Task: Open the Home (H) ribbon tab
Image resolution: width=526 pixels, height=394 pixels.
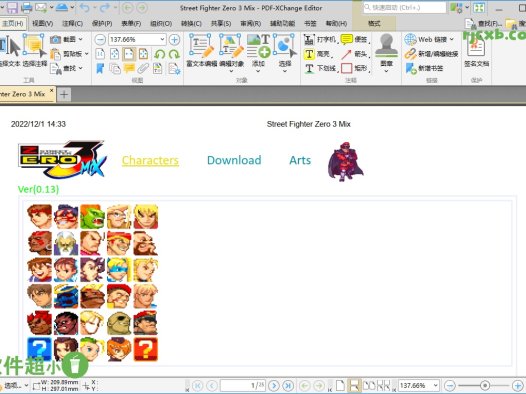Action: click(13, 23)
